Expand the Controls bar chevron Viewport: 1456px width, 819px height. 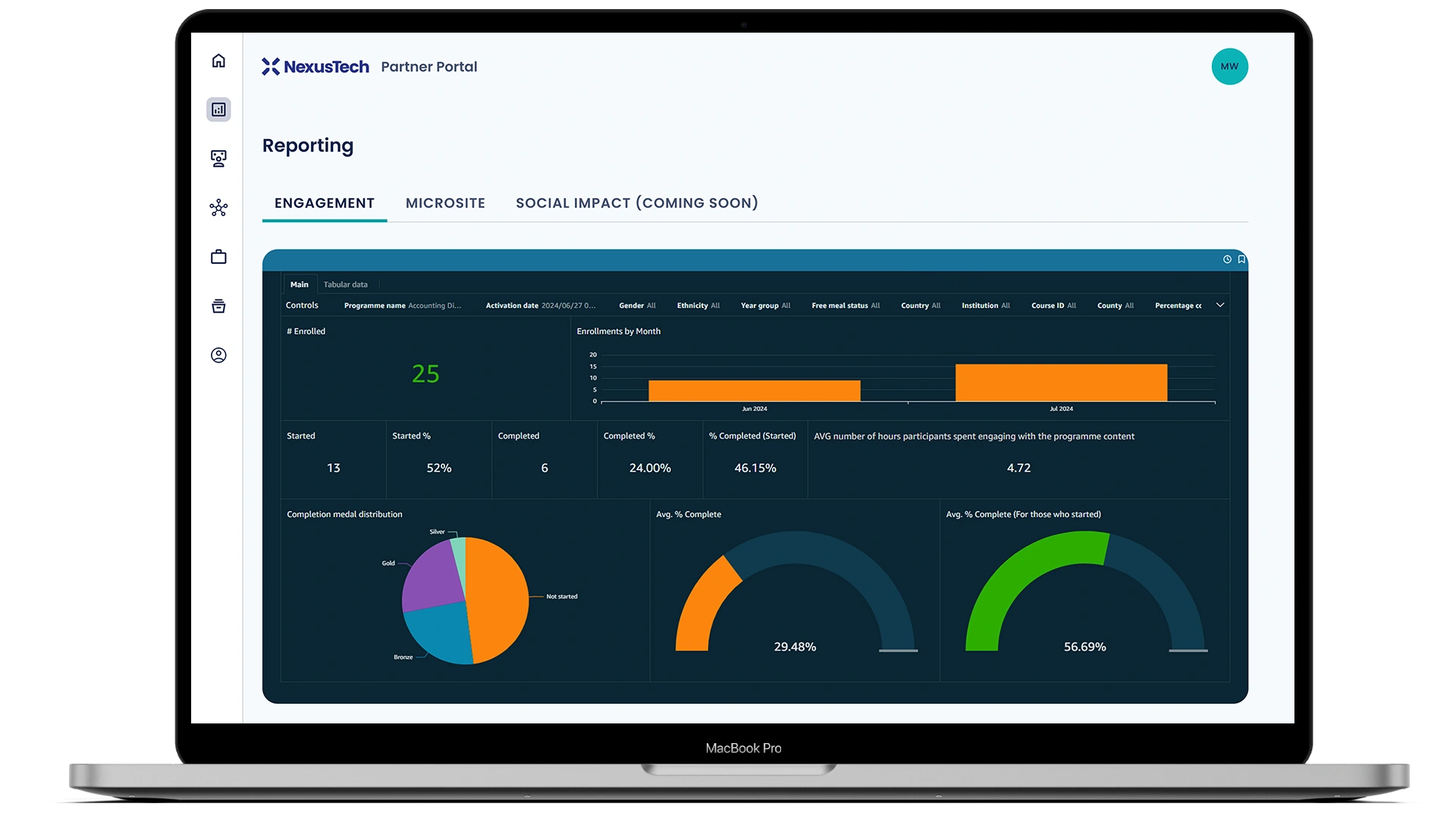pyautogui.click(x=1220, y=305)
